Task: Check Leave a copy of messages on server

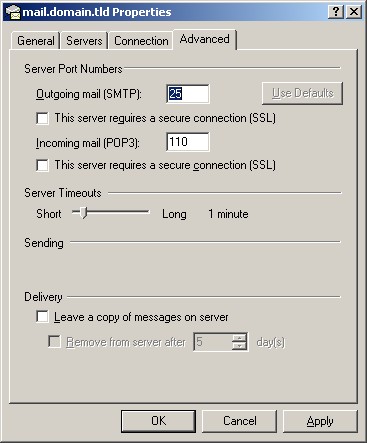Action: (x=42, y=317)
